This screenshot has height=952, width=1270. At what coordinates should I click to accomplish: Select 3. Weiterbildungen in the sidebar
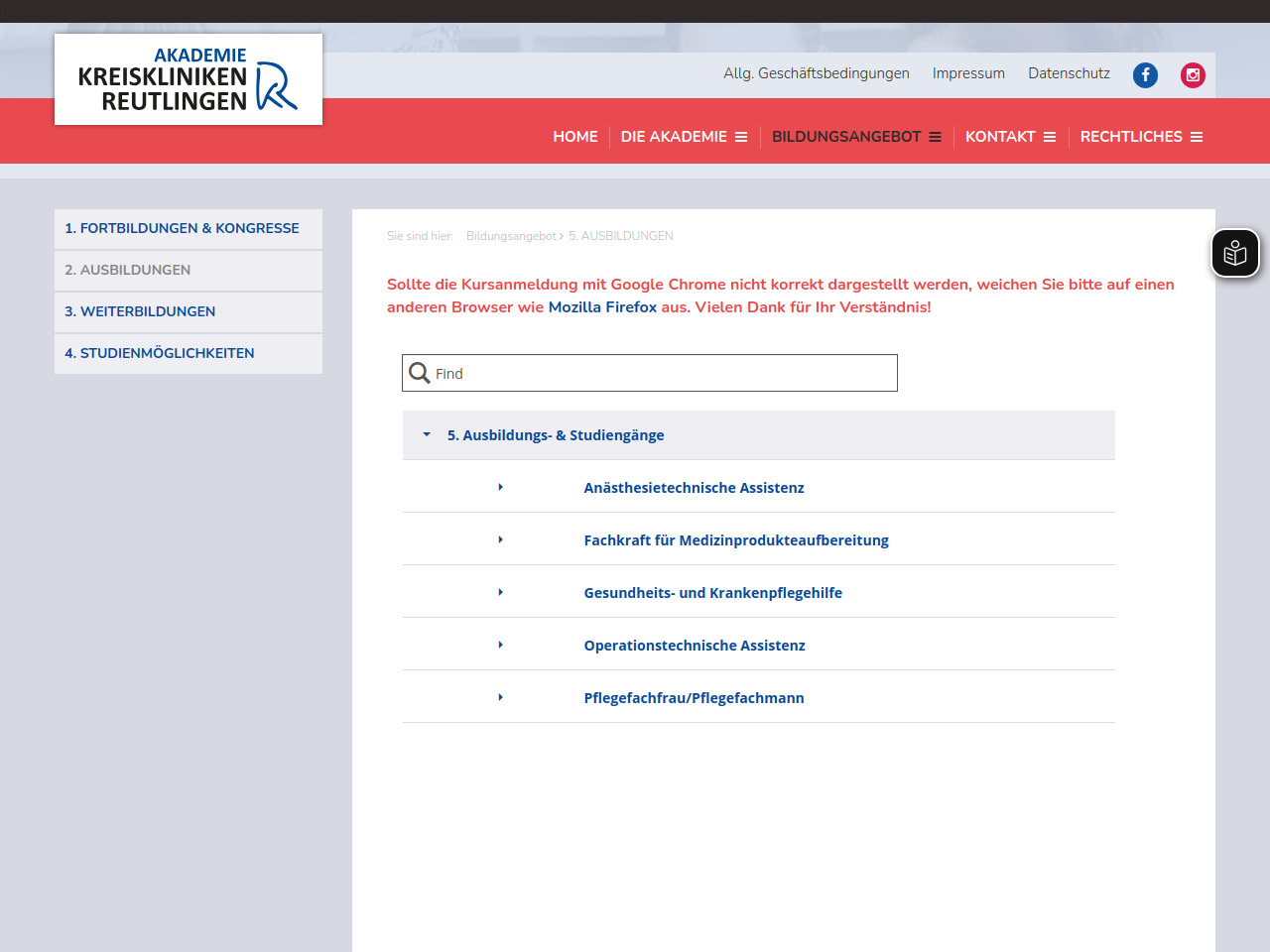click(140, 311)
